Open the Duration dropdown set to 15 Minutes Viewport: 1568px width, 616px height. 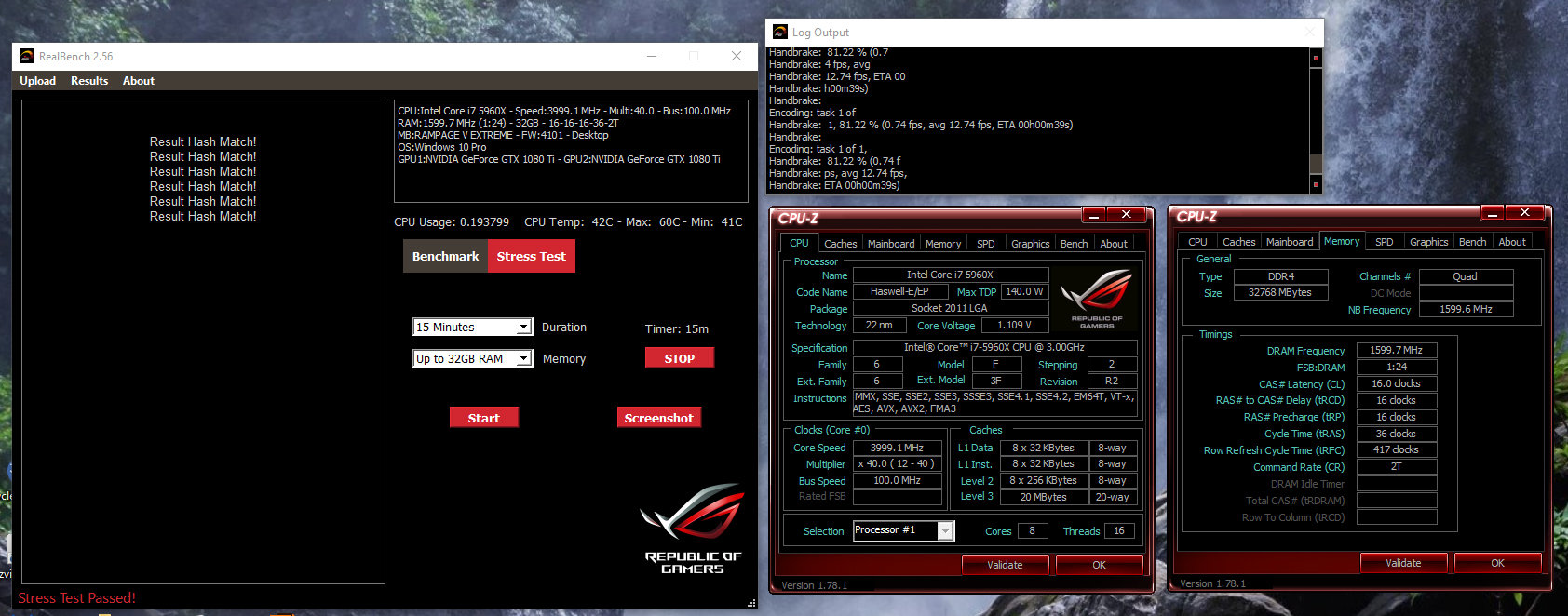click(x=473, y=327)
